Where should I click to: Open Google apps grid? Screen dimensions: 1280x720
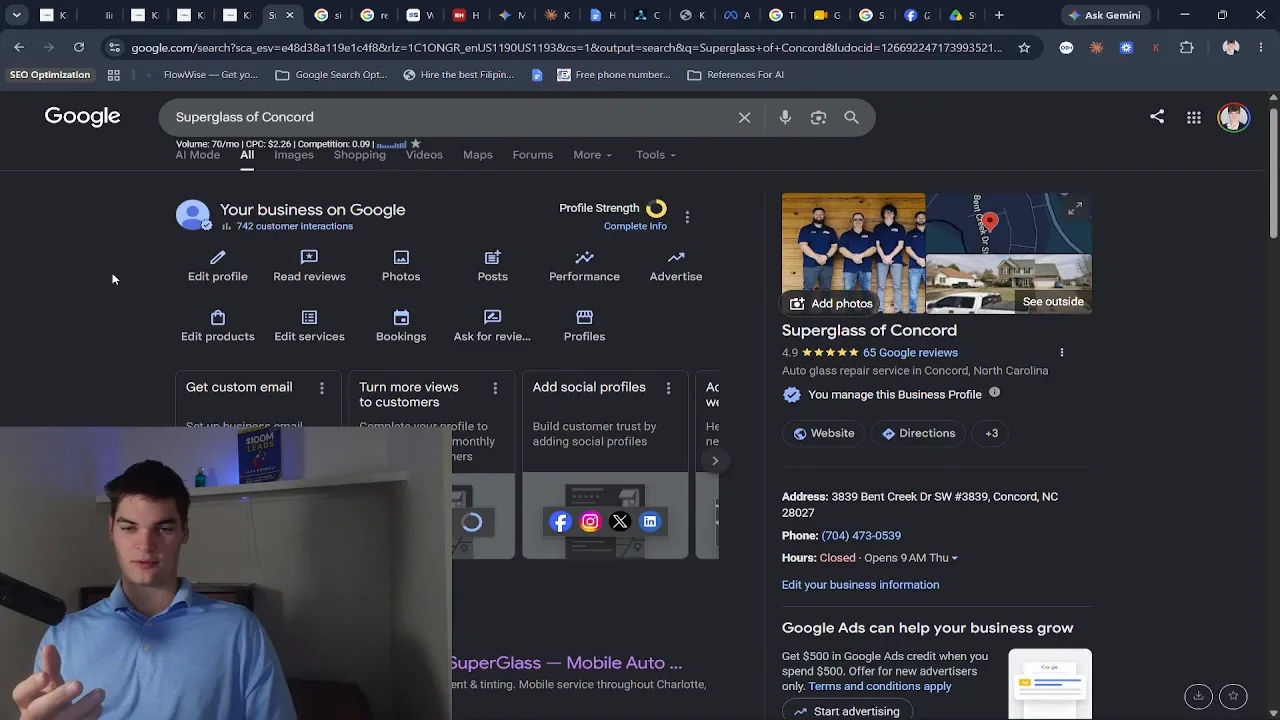tap(1194, 117)
